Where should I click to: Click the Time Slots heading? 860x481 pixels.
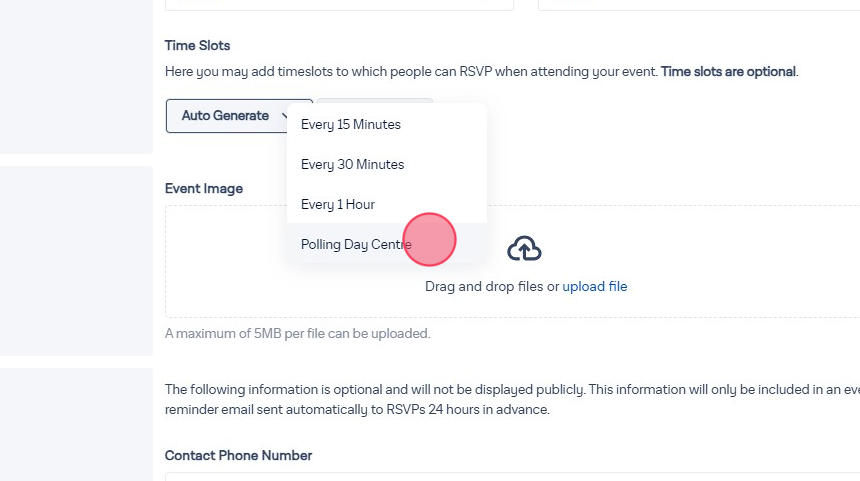click(x=197, y=46)
